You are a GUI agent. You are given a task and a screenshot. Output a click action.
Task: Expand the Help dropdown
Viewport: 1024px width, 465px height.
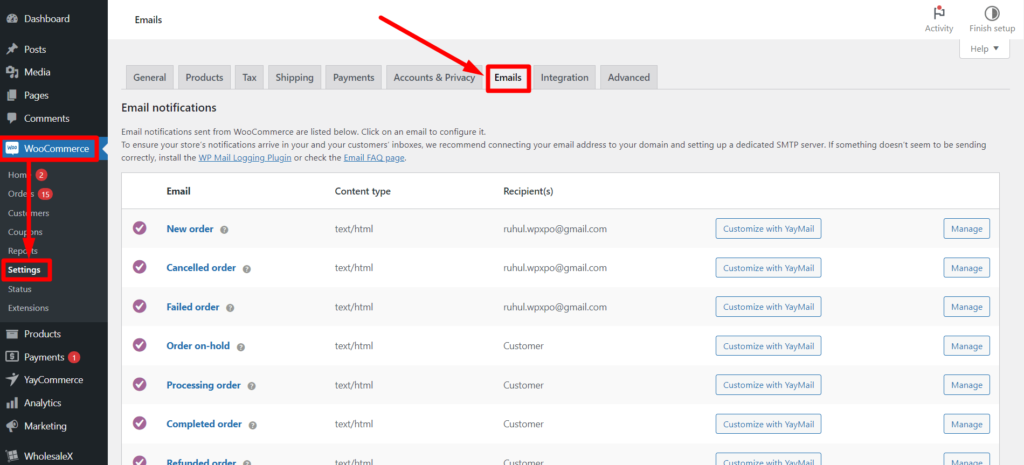click(x=984, y=48)
